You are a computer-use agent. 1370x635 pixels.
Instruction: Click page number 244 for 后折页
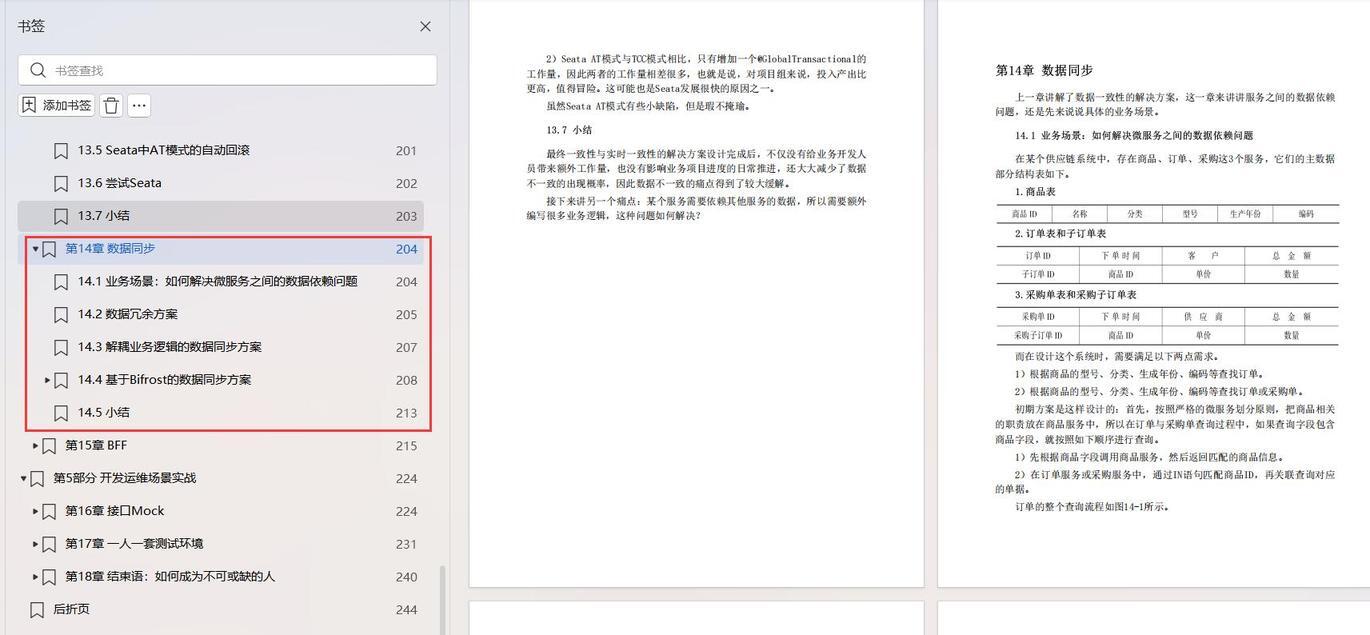pyautogui.click(x=406, y=610)
